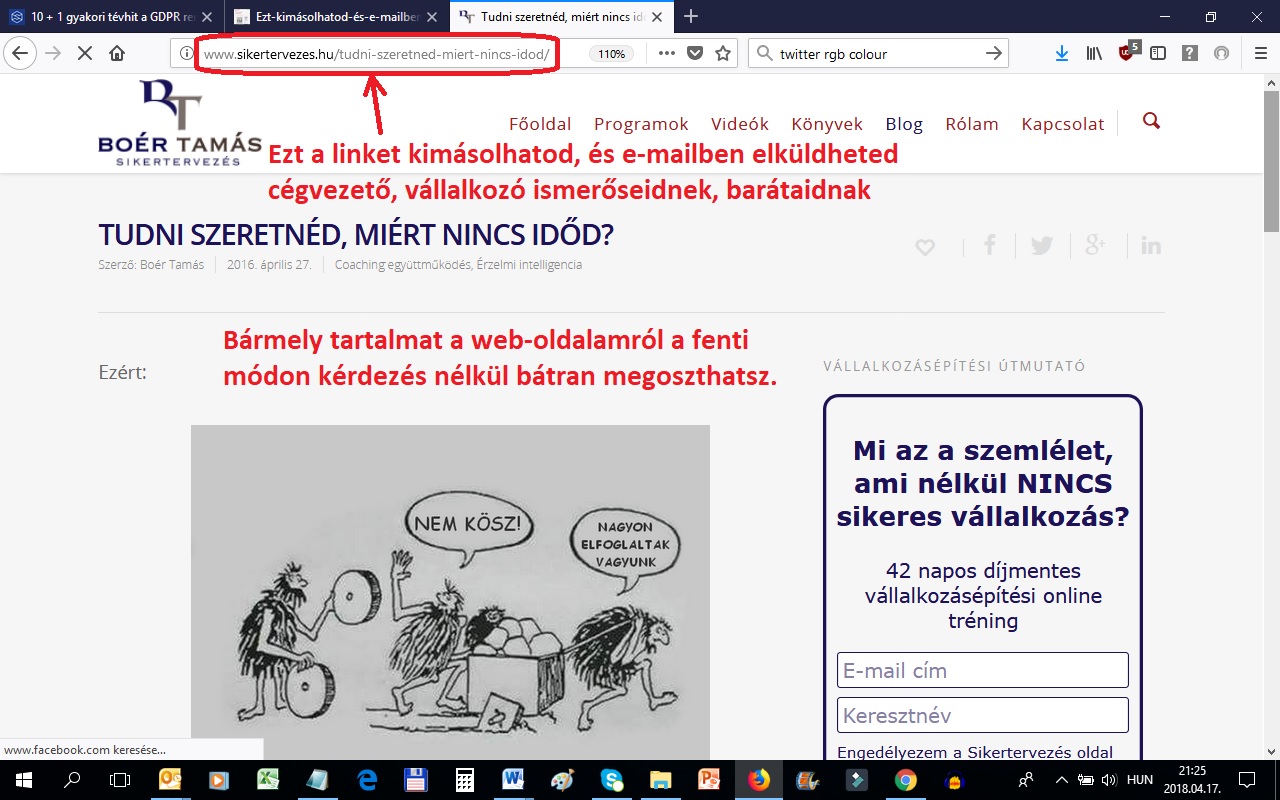Toggle the Firefox sidebar
The image size is (1280, 800).
(1158, 53)
